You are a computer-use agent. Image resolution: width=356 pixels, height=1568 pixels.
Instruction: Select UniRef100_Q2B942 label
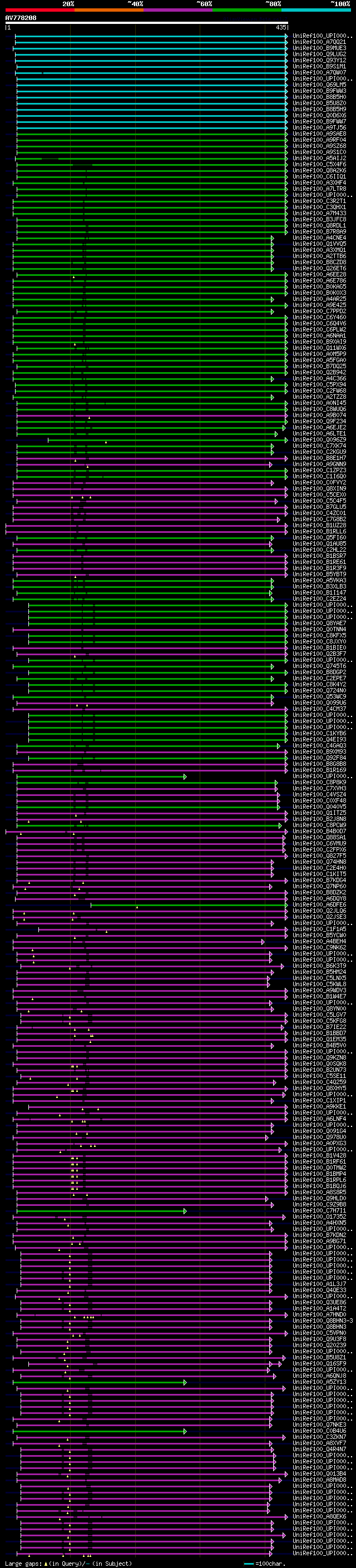[319, 372]
